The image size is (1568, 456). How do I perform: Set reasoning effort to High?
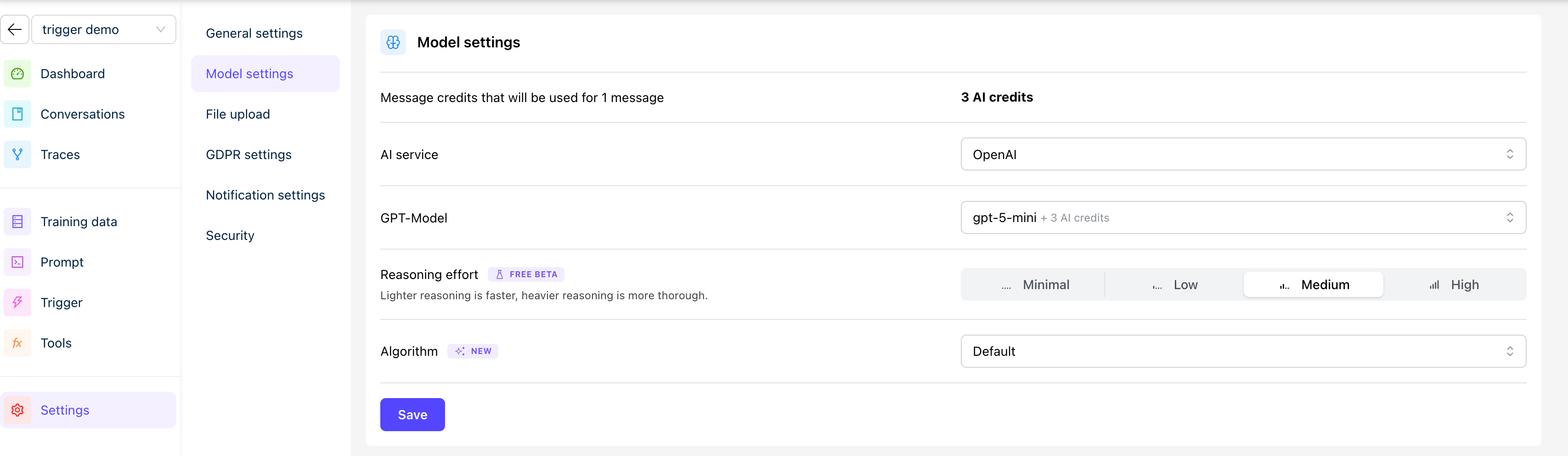click(1455, 285)
